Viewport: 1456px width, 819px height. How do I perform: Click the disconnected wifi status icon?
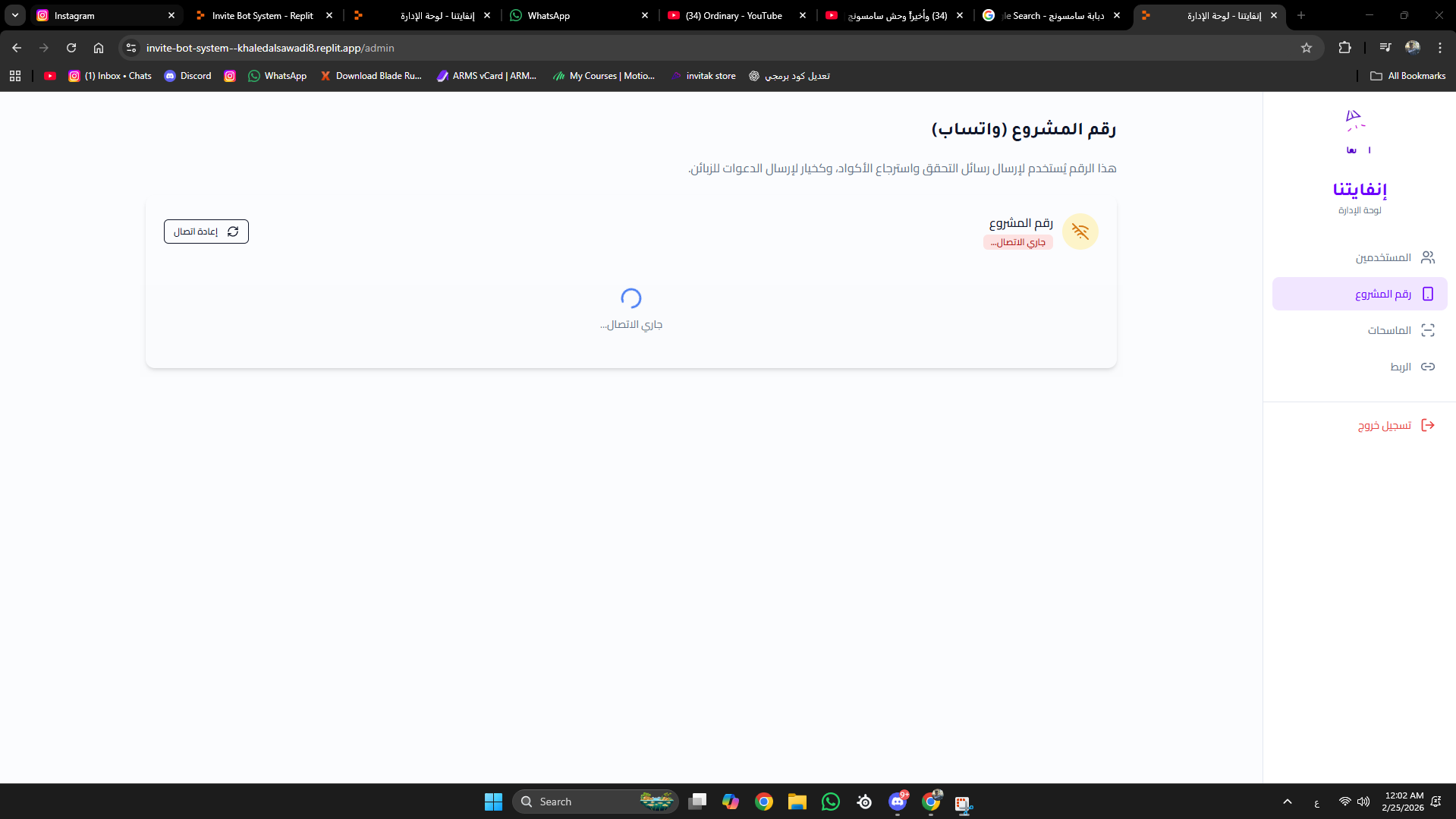pos(1080,232)
